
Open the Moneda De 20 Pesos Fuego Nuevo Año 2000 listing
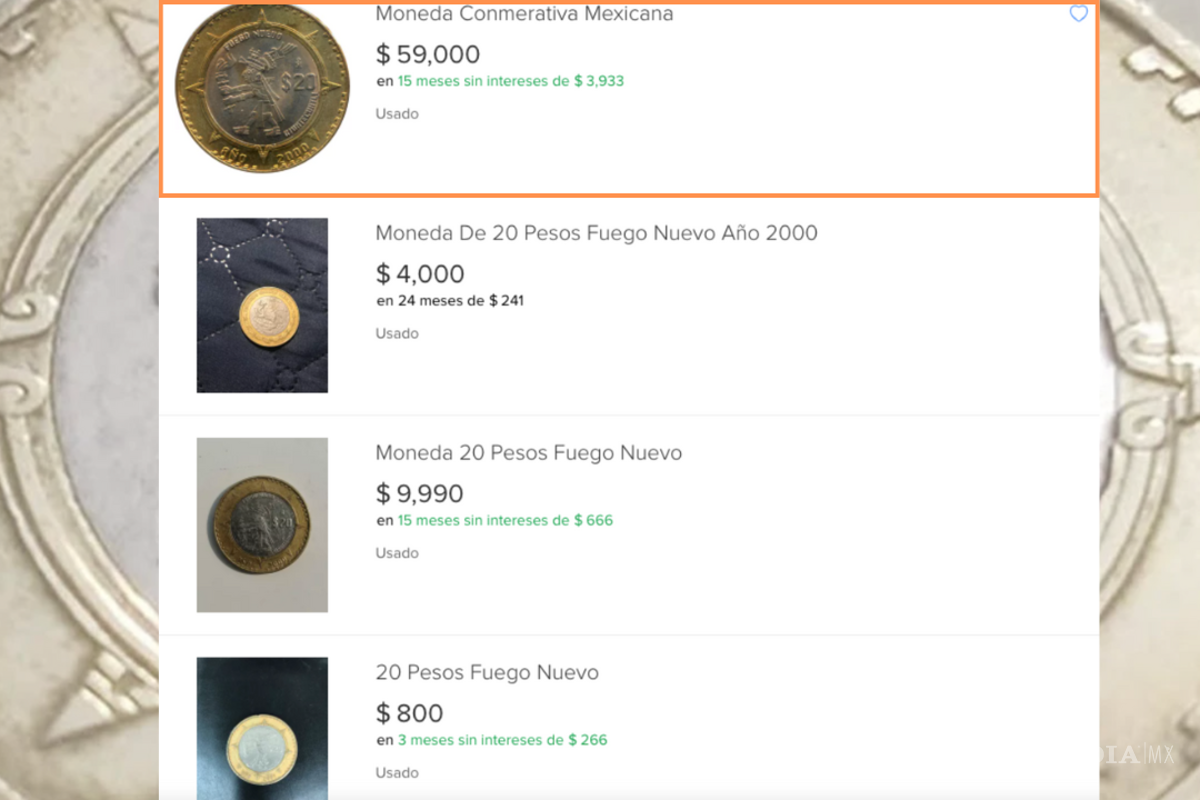596,233
